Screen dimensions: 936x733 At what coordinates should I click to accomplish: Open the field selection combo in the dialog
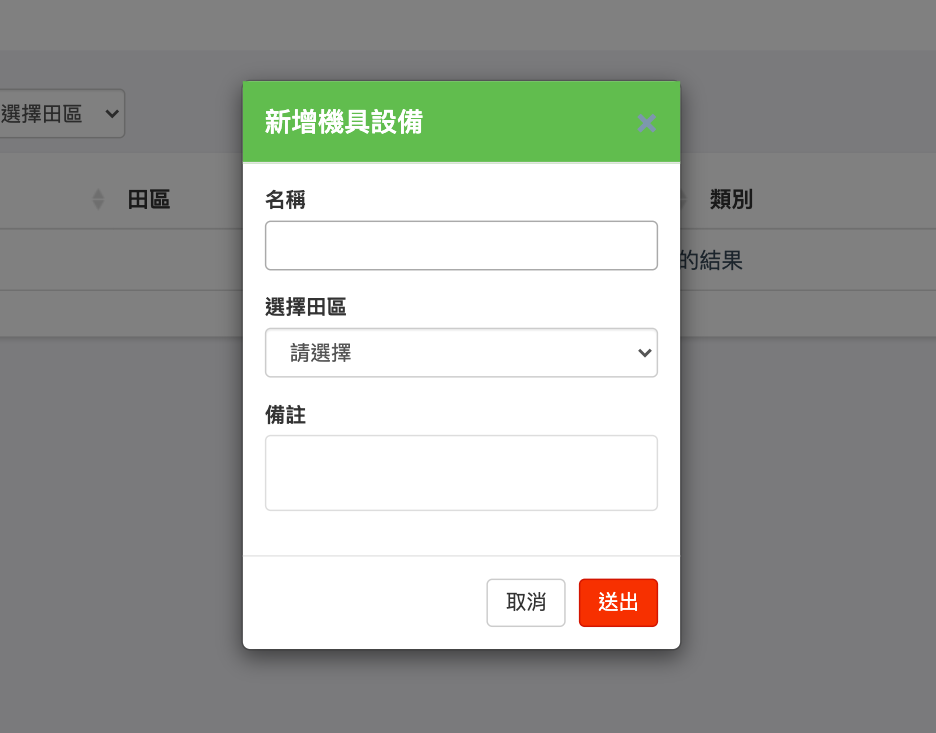tap(461, 352)
